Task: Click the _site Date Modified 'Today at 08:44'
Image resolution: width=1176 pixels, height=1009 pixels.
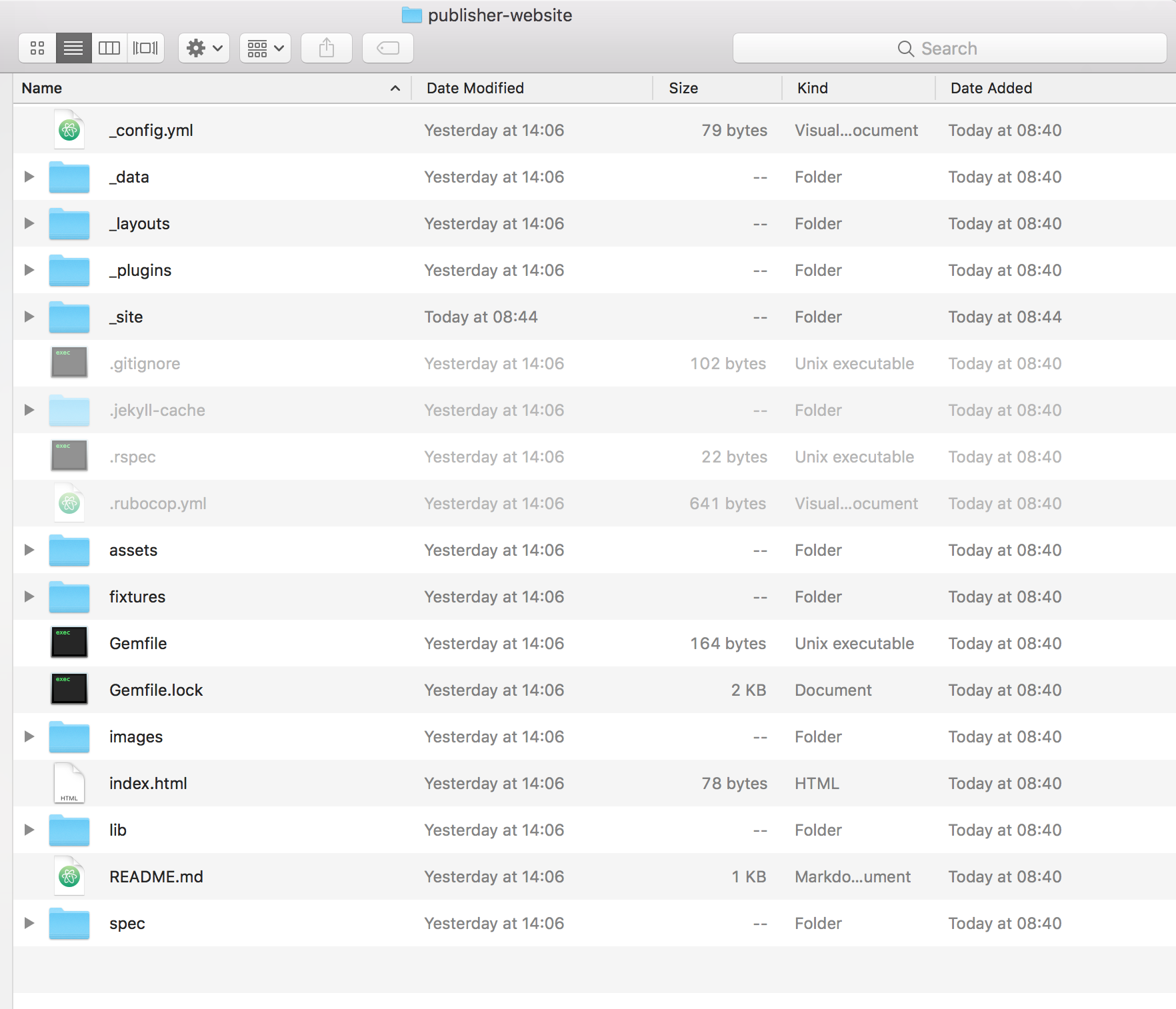Action: pos(481,317)
